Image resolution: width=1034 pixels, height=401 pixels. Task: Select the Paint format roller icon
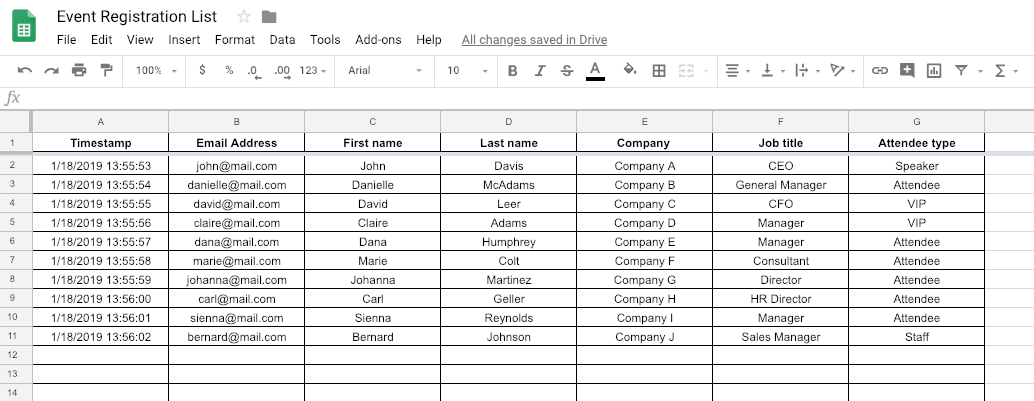106,71
